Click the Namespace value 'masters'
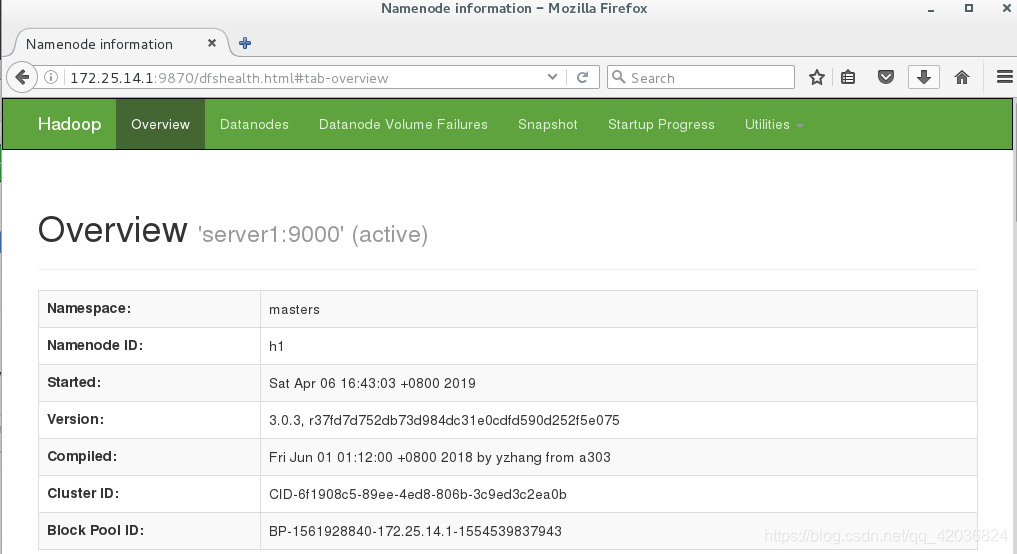The width and height of the screenshot is (1017, 554). point(294,309)
